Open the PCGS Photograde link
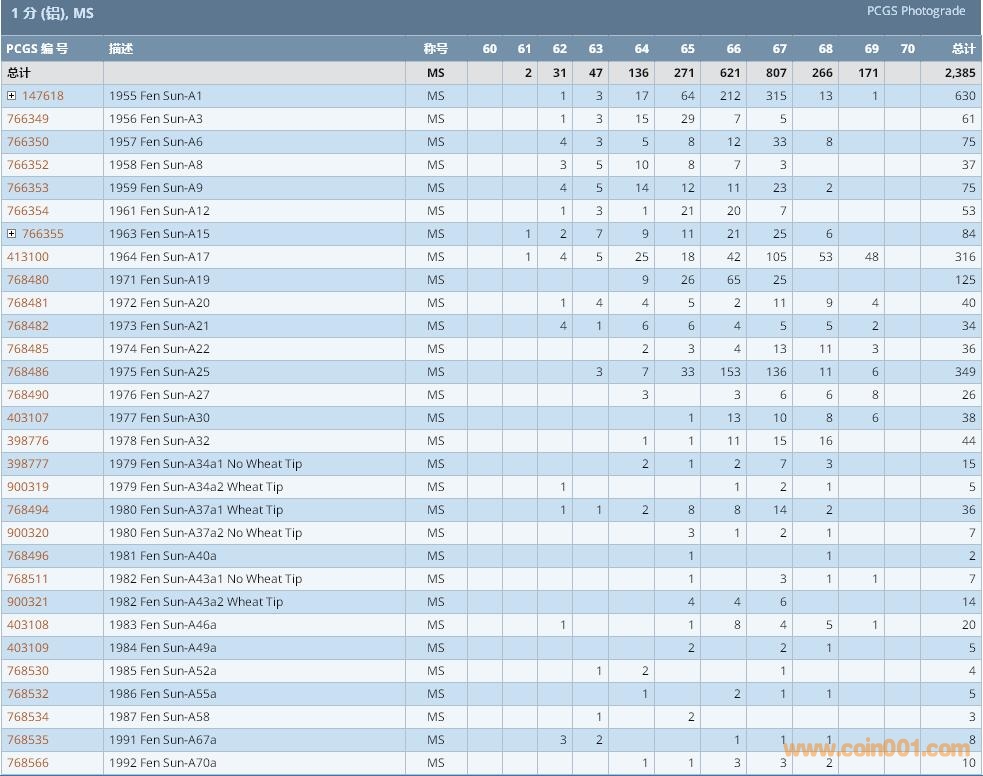Screen dimensions: 983x776 click(915, 12)
